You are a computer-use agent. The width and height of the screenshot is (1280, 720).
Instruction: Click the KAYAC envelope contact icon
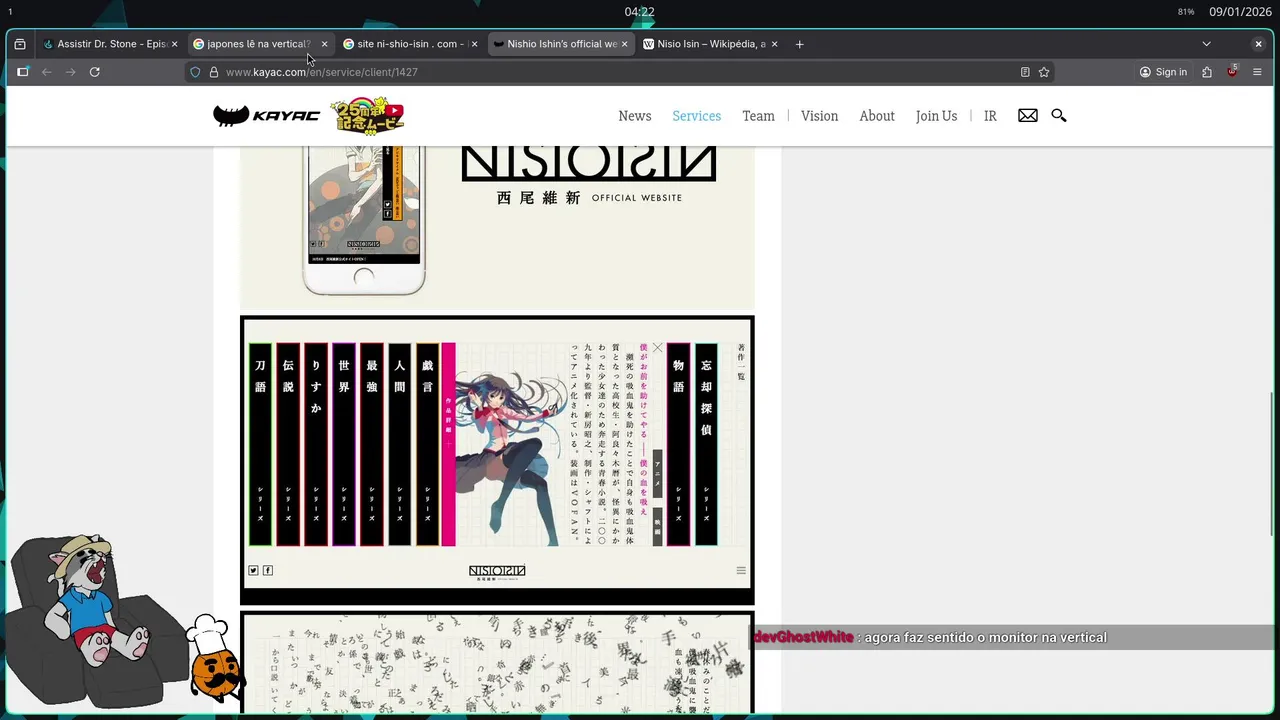1028,116
